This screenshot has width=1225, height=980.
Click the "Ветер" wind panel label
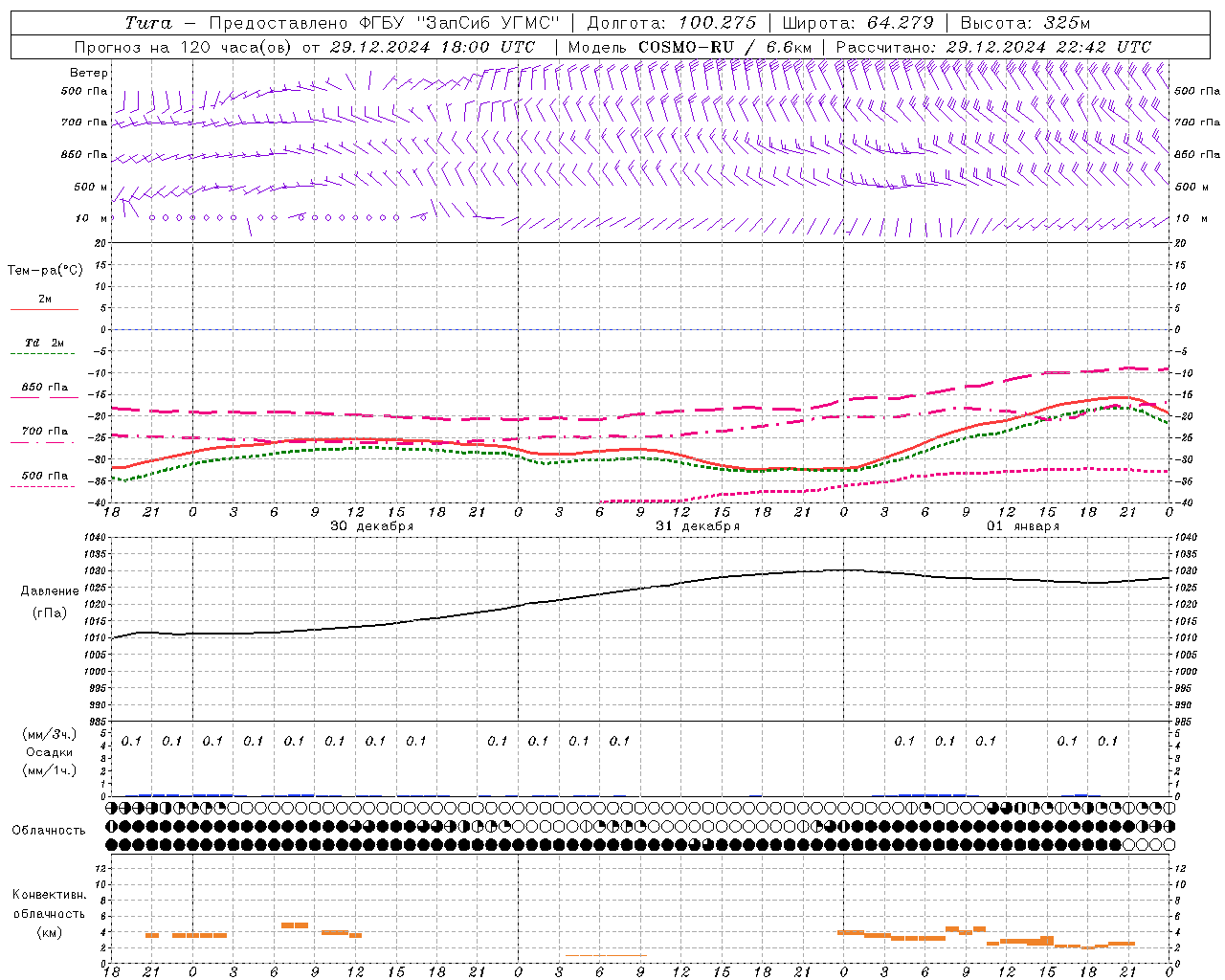89,73
